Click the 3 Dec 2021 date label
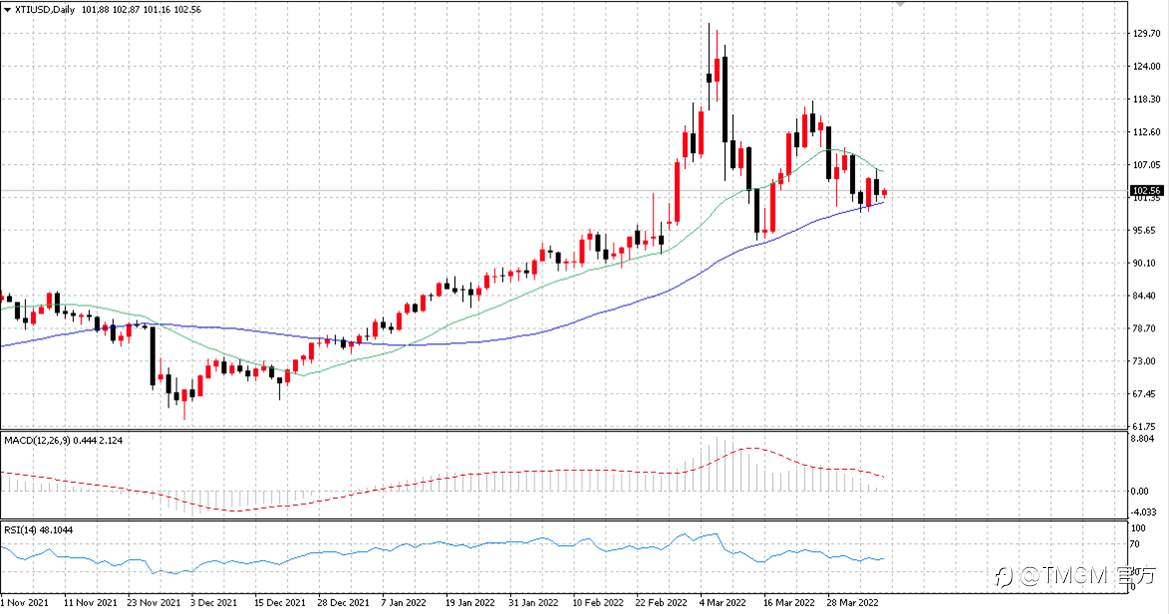1169x614 pixels. click(x=214, y=602)
